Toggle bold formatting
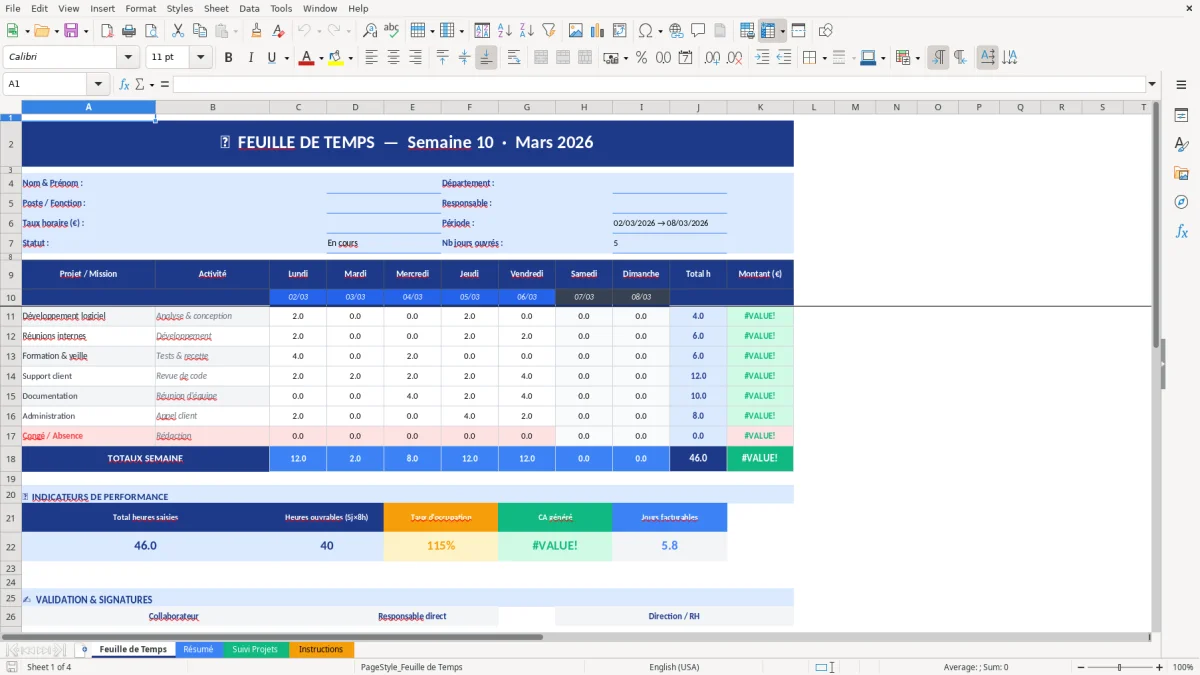The width and height of the screenshot is (1200, 675). [228, 57]
